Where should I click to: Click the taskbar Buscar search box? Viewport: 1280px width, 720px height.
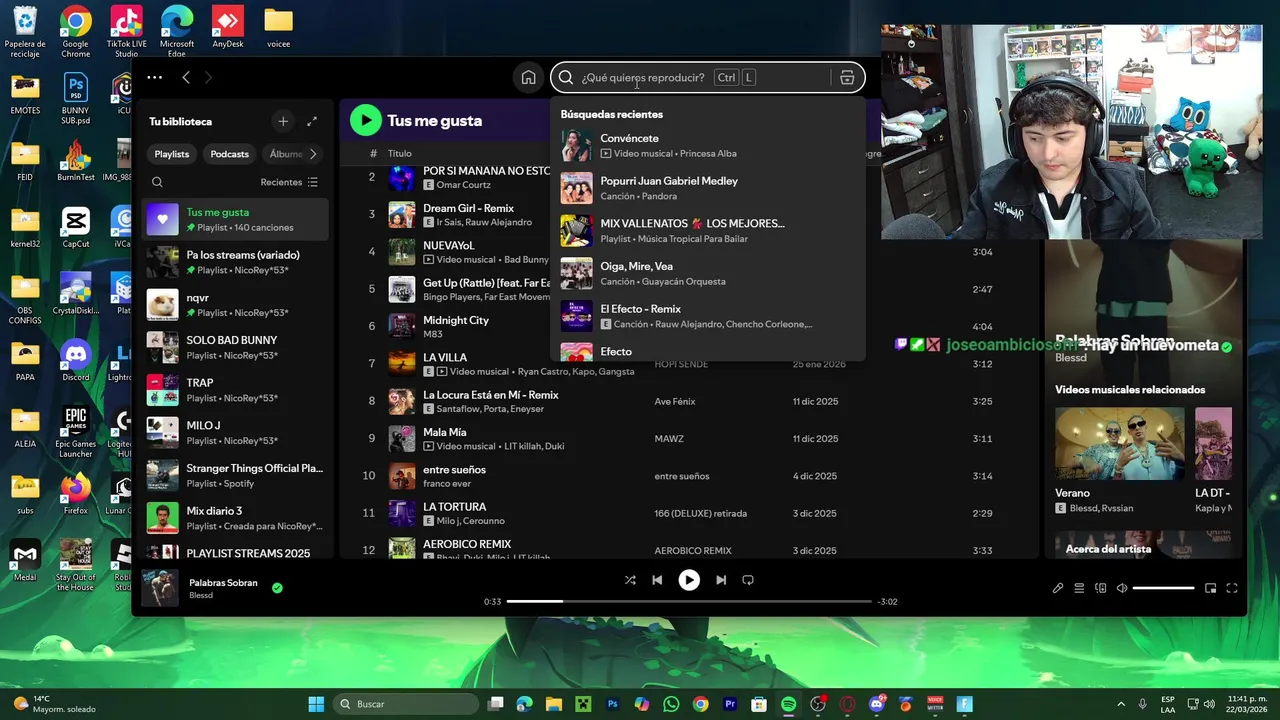tap(407, 704)
